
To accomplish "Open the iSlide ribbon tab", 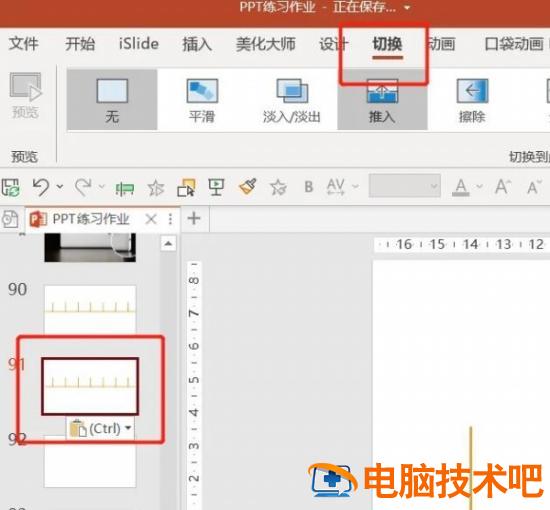I will pos(139,44).
